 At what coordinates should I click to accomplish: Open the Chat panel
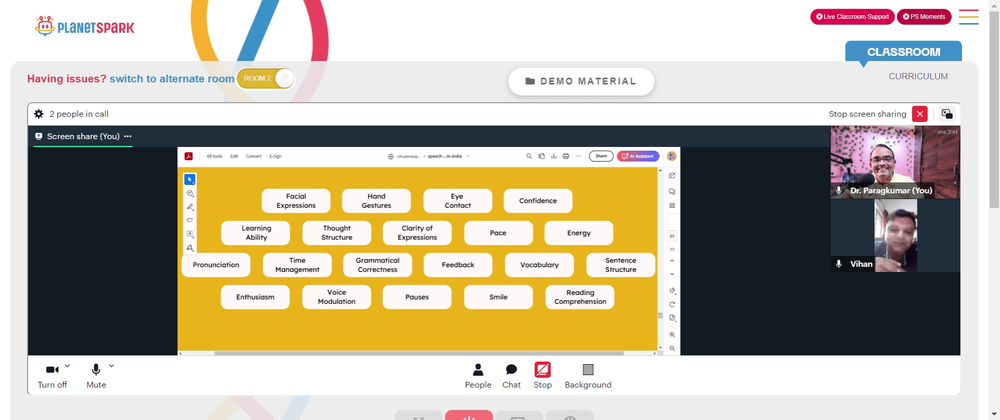click(511, 376)
